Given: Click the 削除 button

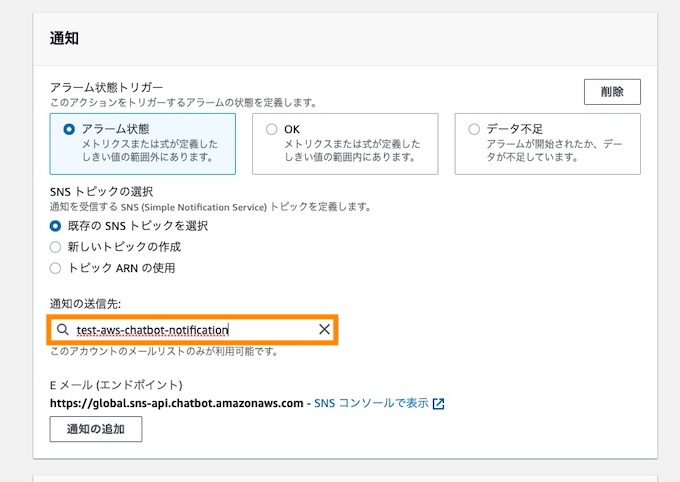Looking at the screenshot, I should [x=612, y=92].
